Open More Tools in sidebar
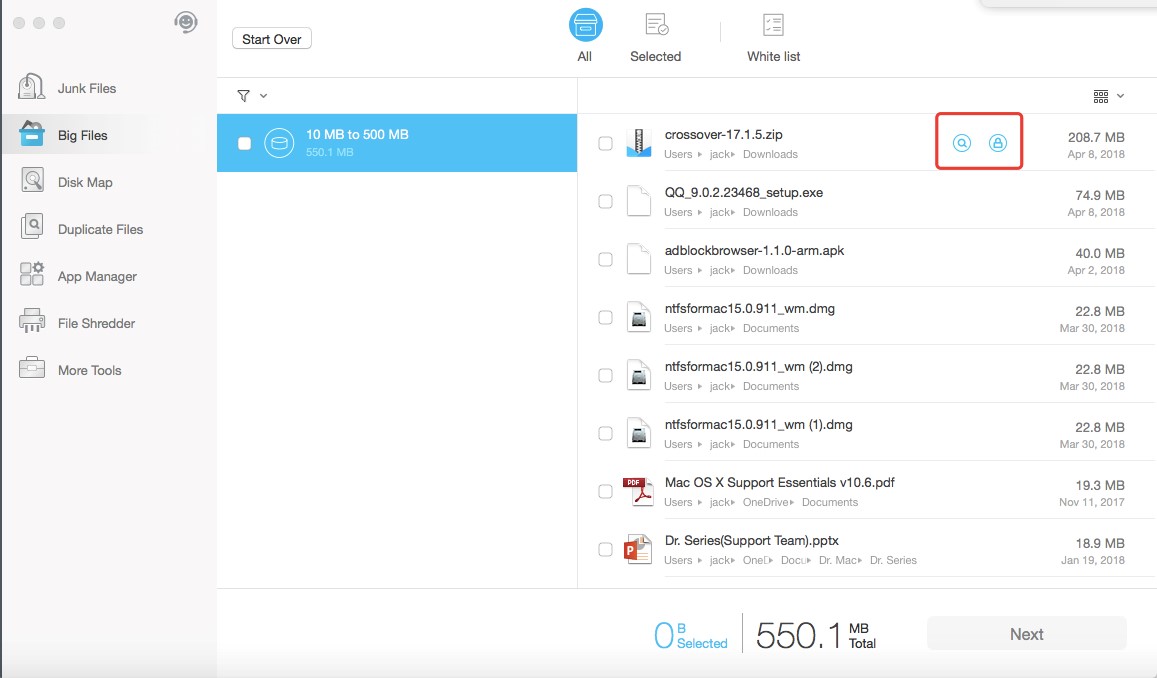 tap(89, 370)
